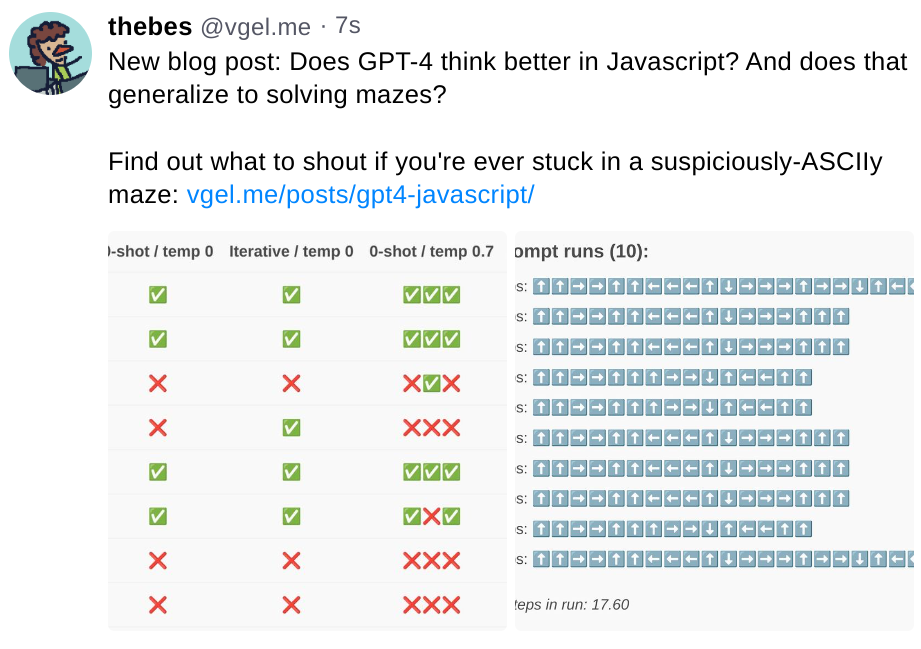Click the "teps in run: 17.60" caption
This screenshot has width=921, height=649.
(x=571, y=604)
